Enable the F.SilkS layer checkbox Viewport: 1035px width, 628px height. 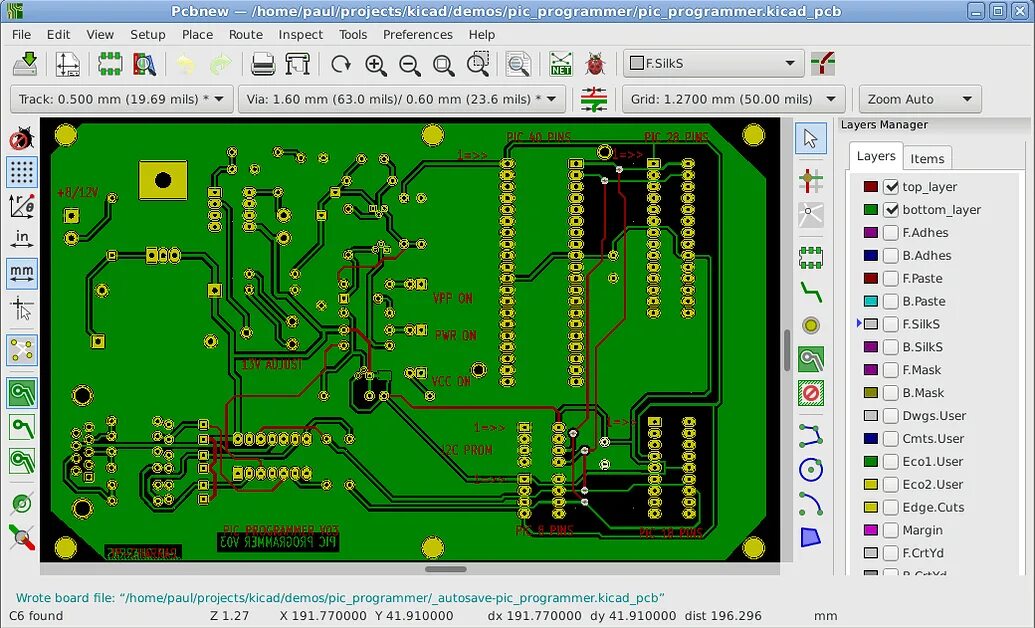(891, 324)
